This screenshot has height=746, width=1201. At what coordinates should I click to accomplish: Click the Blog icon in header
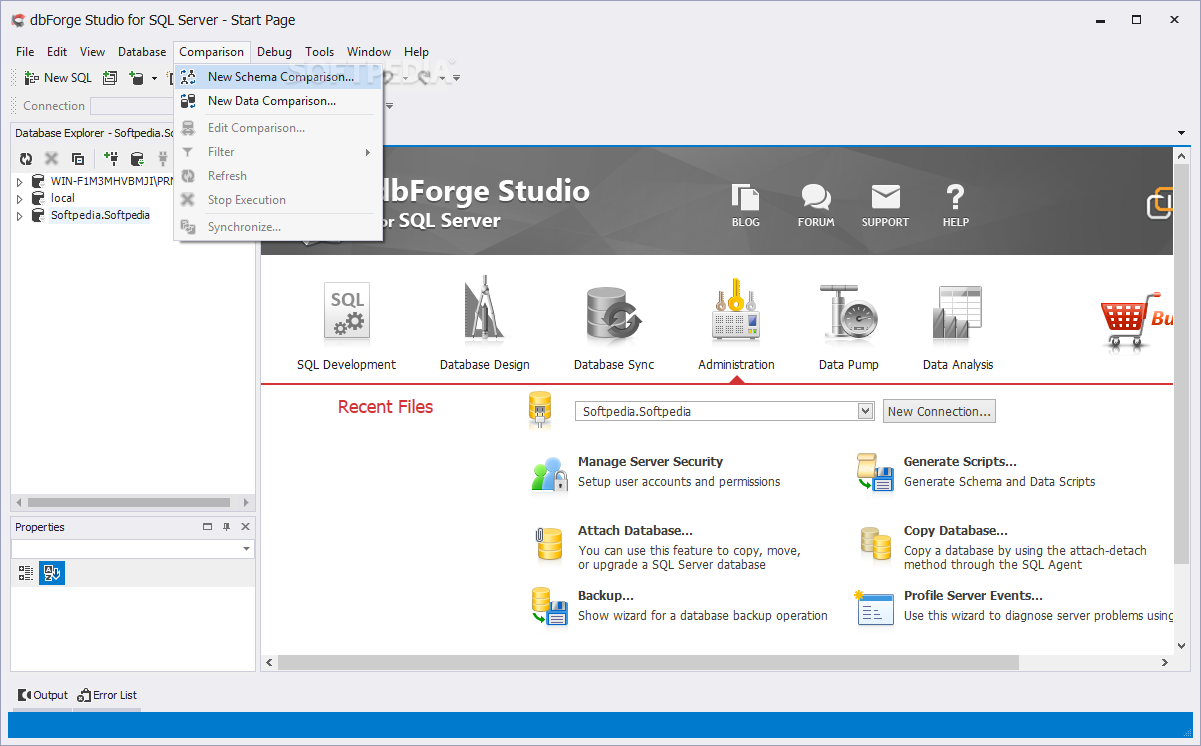point(745,198)
